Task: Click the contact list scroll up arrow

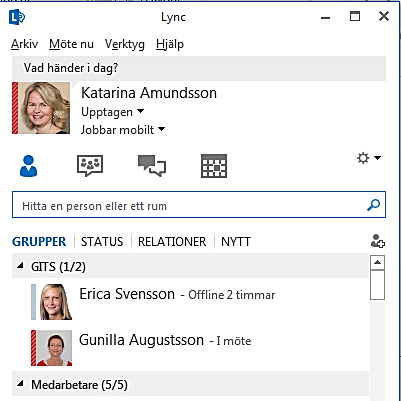Action: [x=377, y=263]
